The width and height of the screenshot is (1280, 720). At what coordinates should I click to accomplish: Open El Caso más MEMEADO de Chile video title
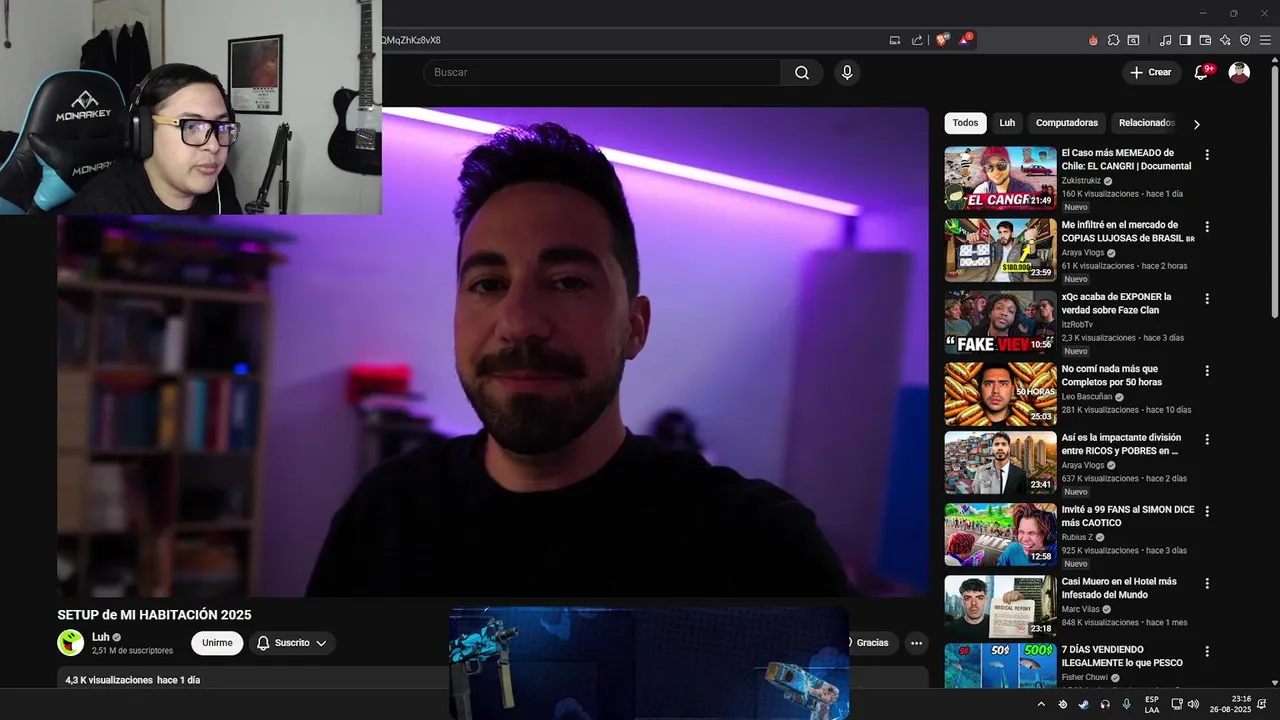[x=1126, y=160]
